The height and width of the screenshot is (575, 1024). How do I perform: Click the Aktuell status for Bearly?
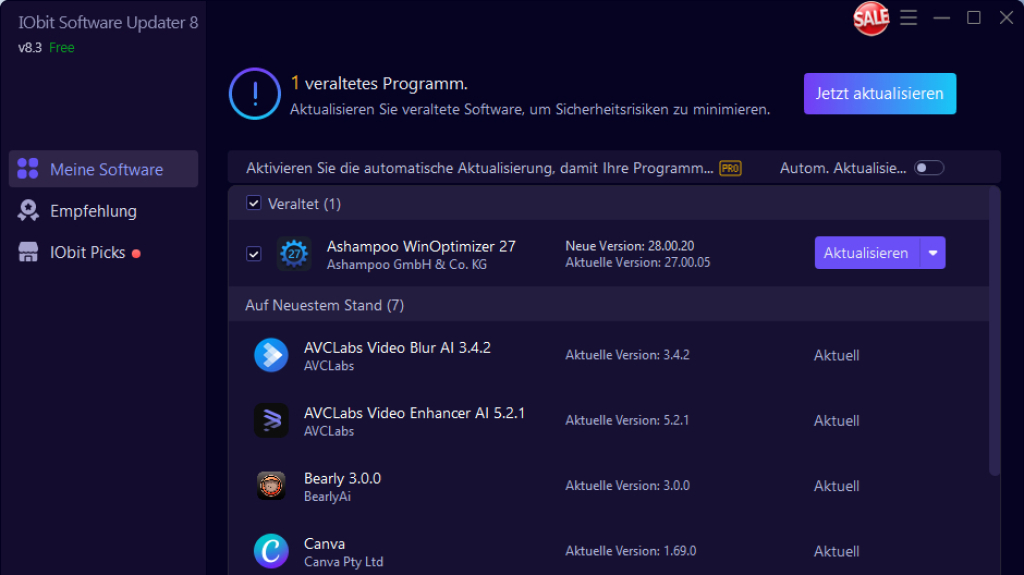836,486
